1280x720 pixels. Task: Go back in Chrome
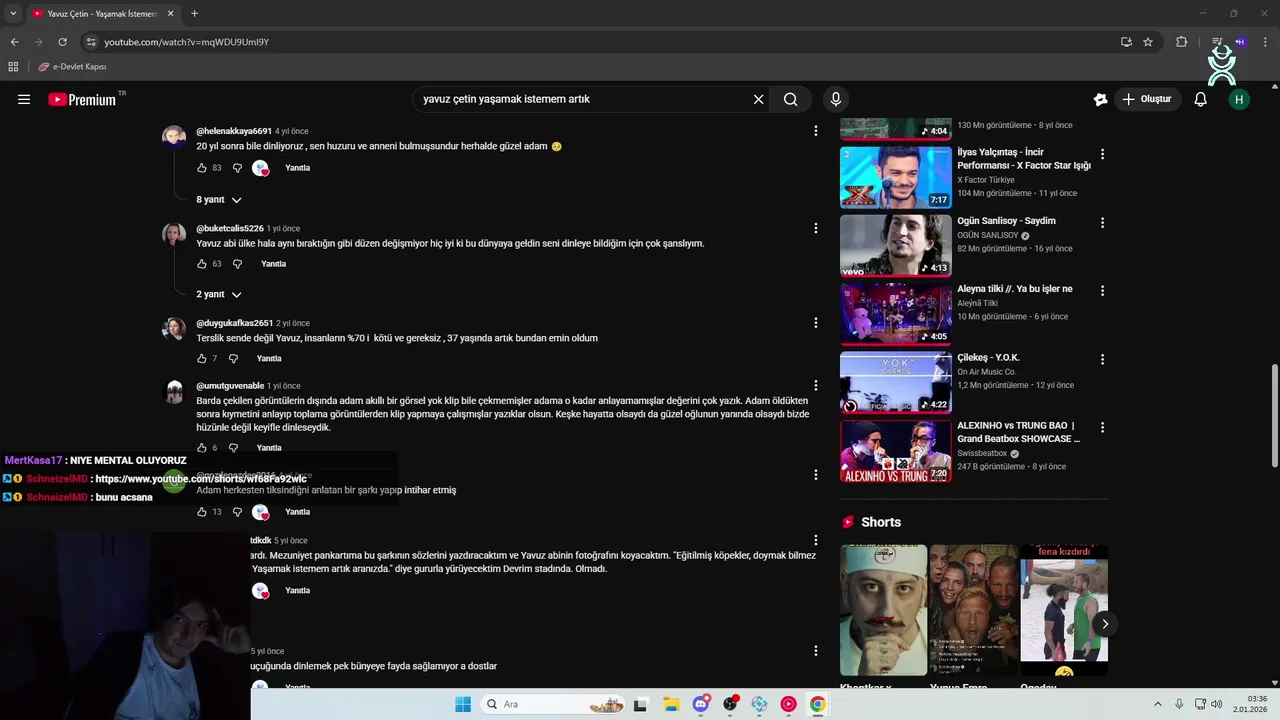(14, 42)
